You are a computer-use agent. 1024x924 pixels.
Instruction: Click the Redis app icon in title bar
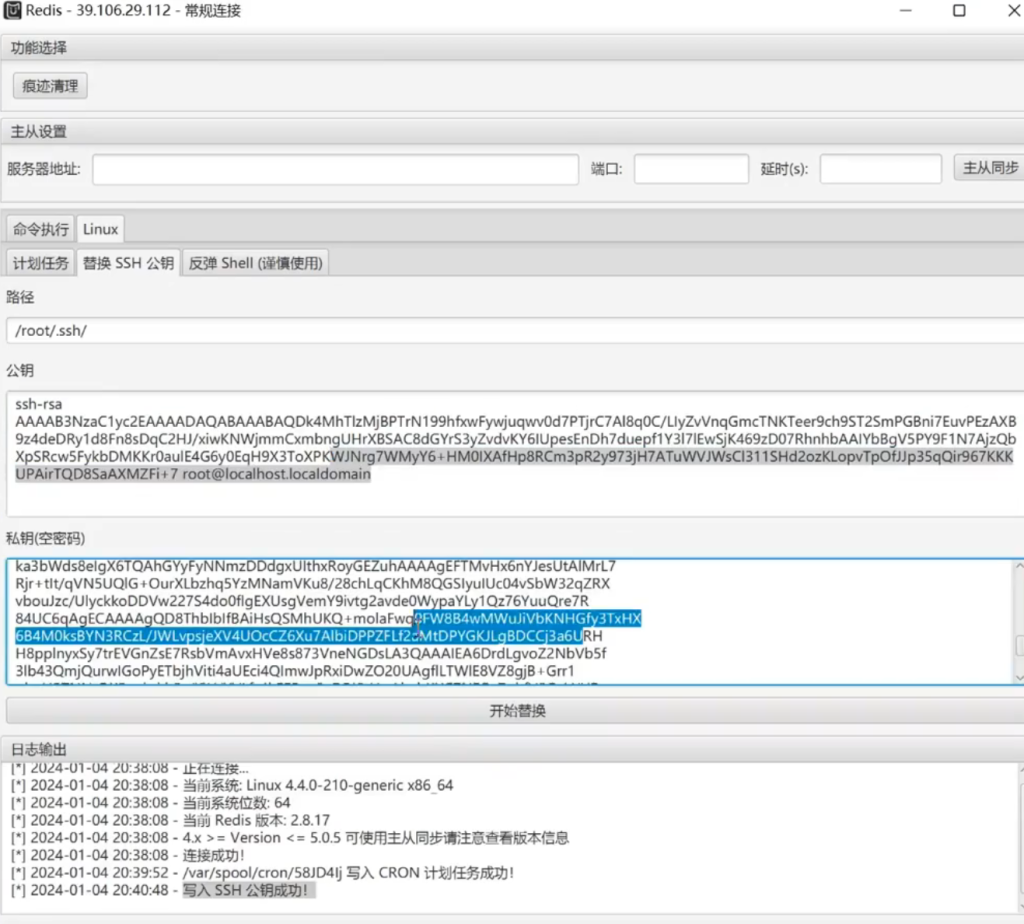click(x=12, y=11)
